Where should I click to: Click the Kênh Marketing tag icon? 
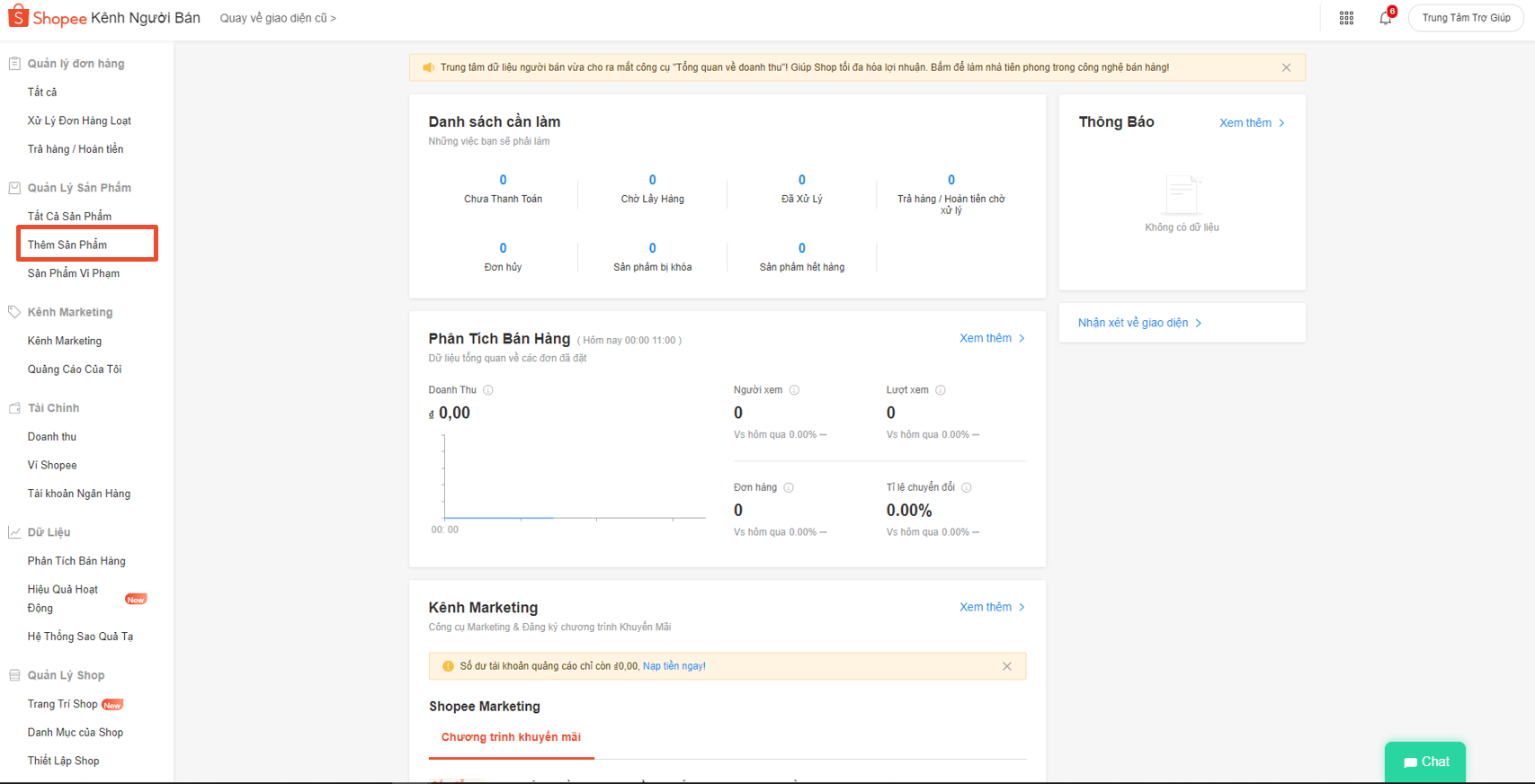(x=14, y=312)
